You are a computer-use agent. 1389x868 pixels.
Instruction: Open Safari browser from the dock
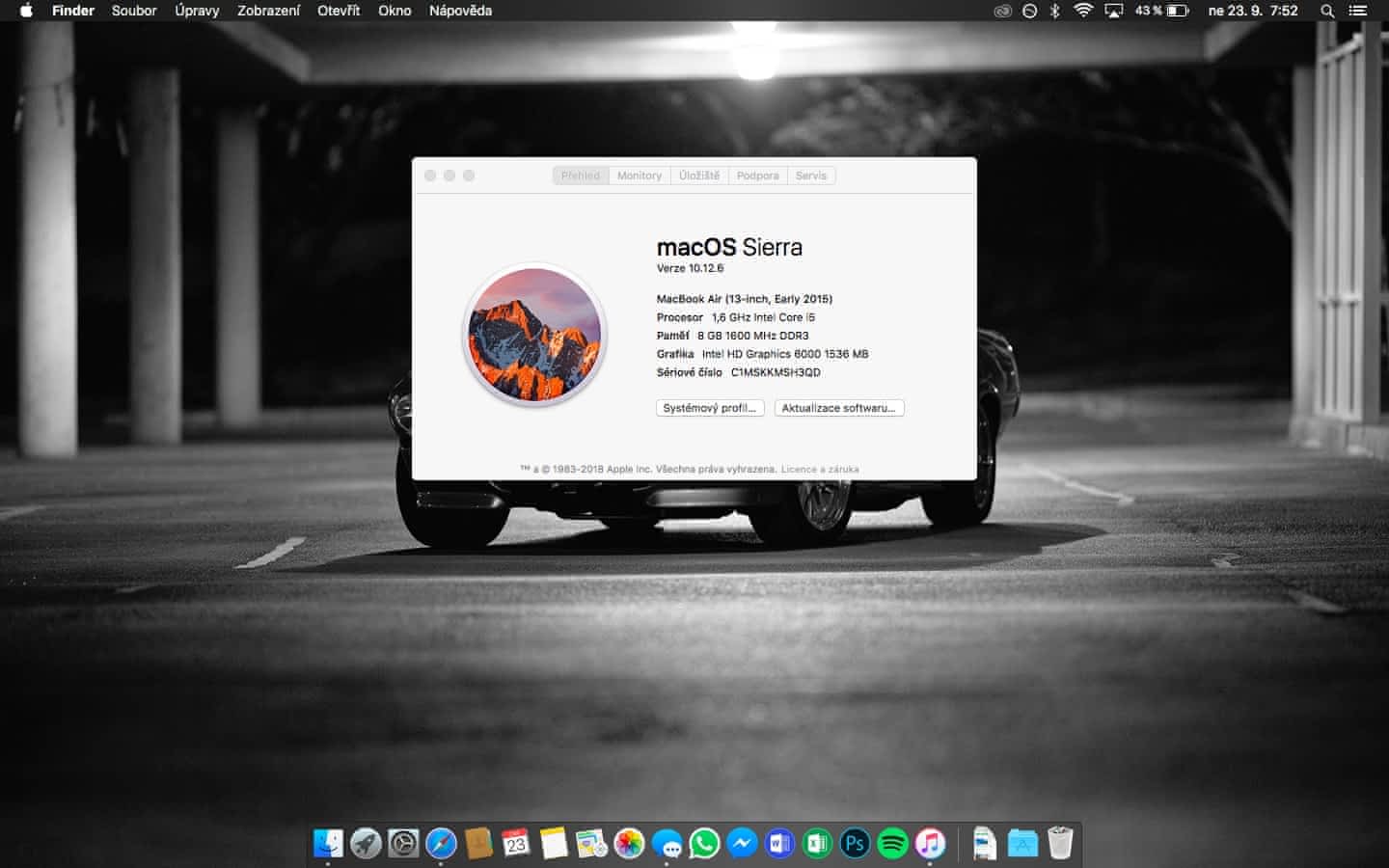point(441,844)
